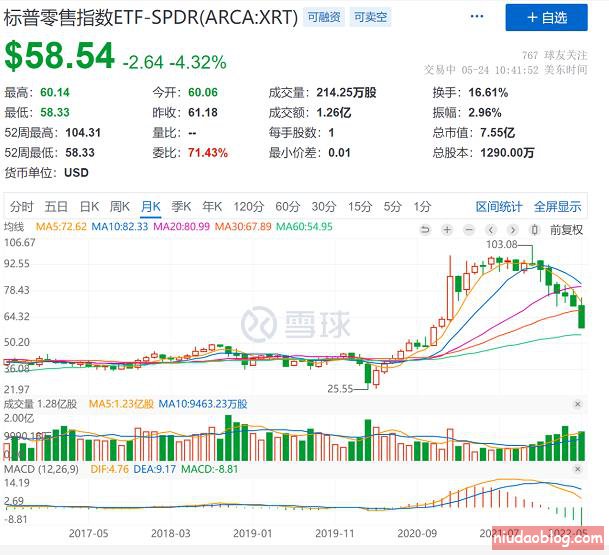Click the MA60:54.95 moving average label
This screenshot has width=609, height=555.
[304, 226]
